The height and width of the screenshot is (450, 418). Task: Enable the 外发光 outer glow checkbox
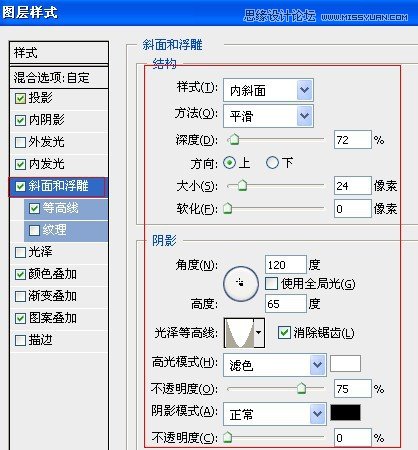(x=20, y=142)
